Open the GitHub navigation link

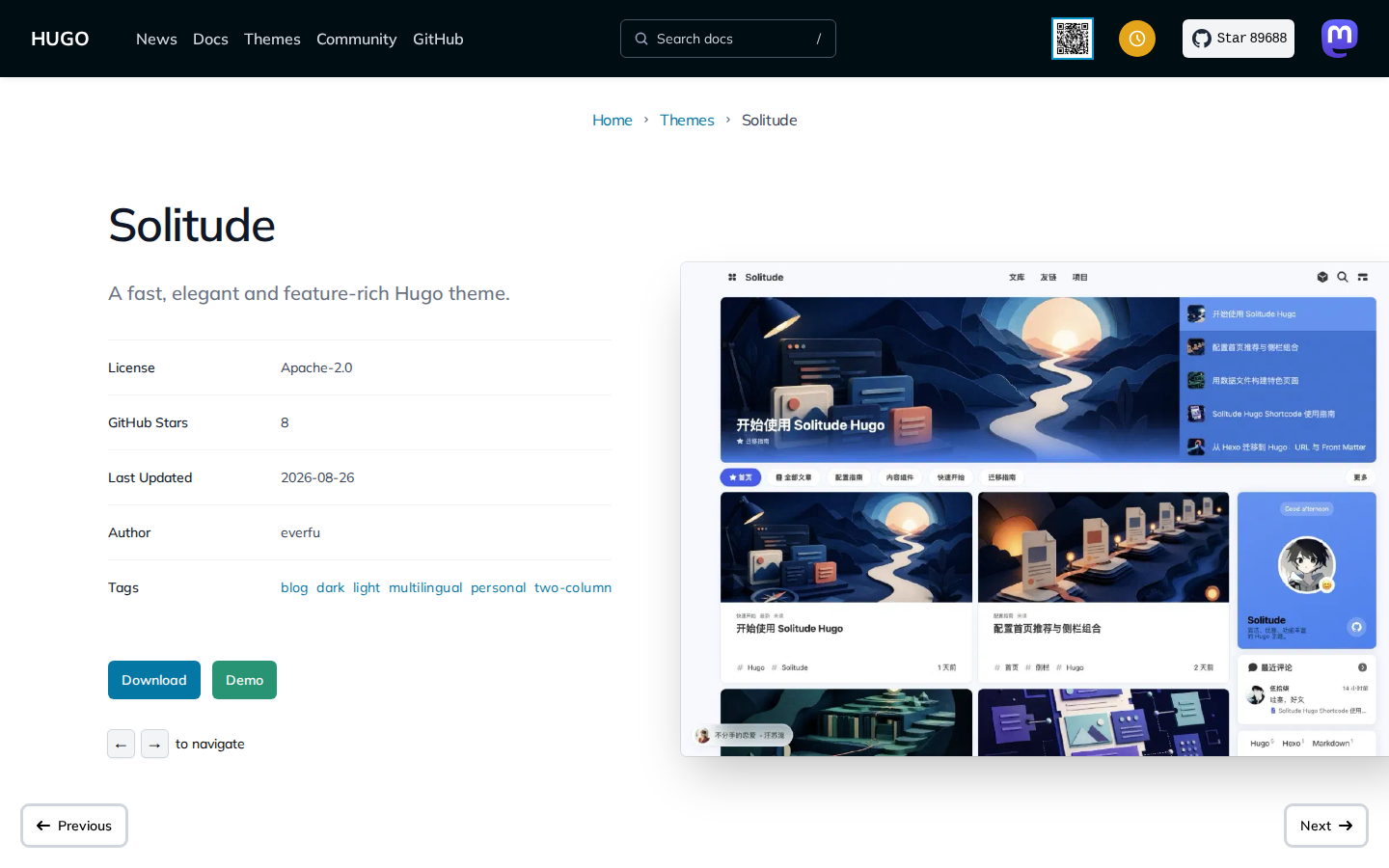[x=438, y=39]
